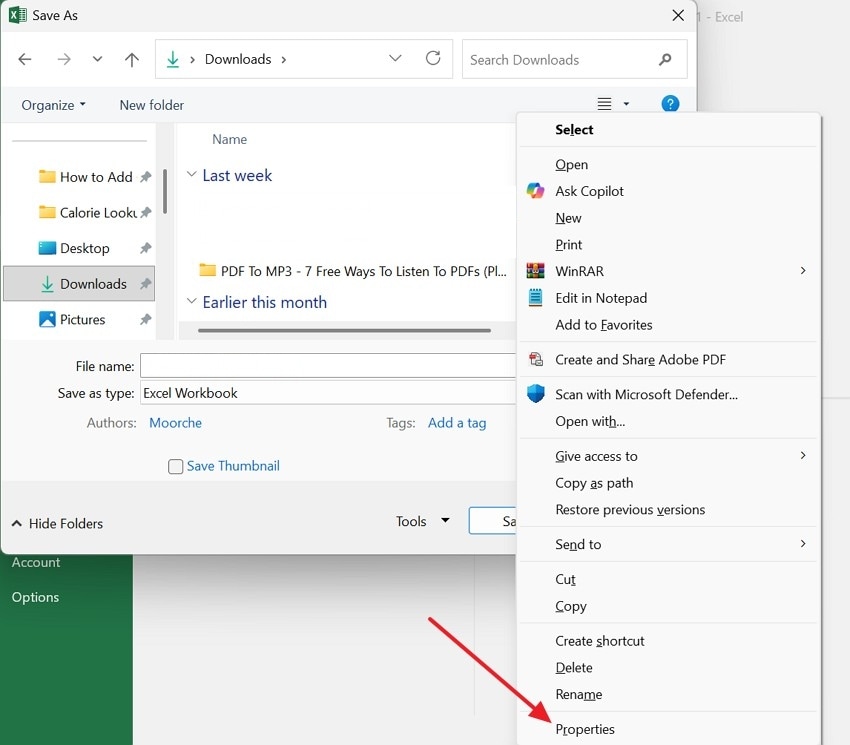The image size is (850, 745).
Task: Change the view layout icon
Action: (604, 104)
